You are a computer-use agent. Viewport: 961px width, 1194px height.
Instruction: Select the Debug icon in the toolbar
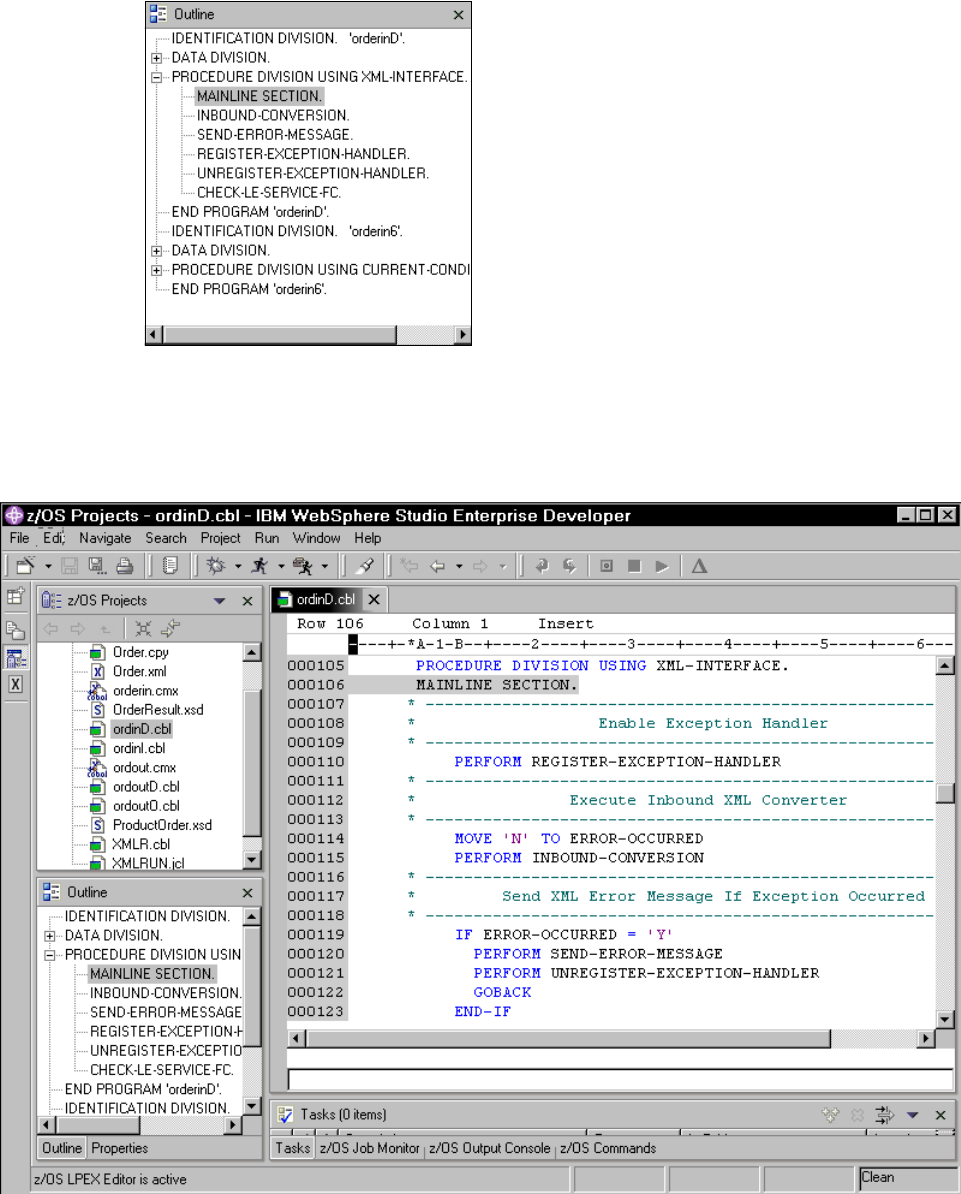click(216, 566)
